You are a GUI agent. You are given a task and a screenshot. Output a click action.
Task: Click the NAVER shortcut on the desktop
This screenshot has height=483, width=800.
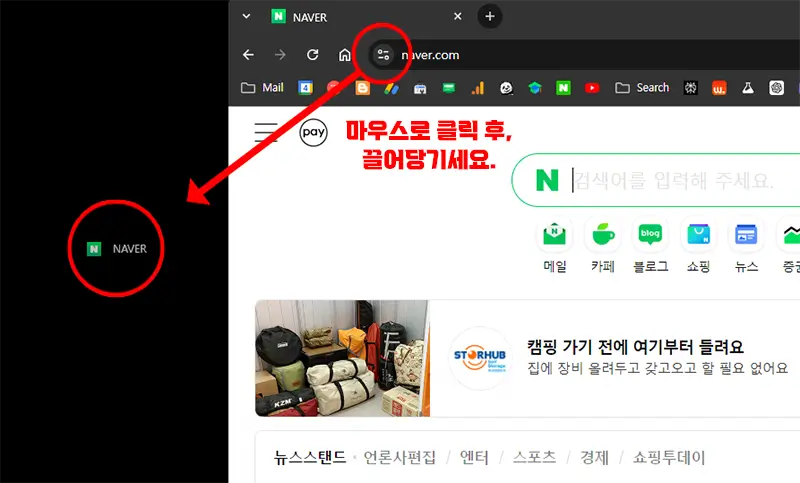coord(117,249)
